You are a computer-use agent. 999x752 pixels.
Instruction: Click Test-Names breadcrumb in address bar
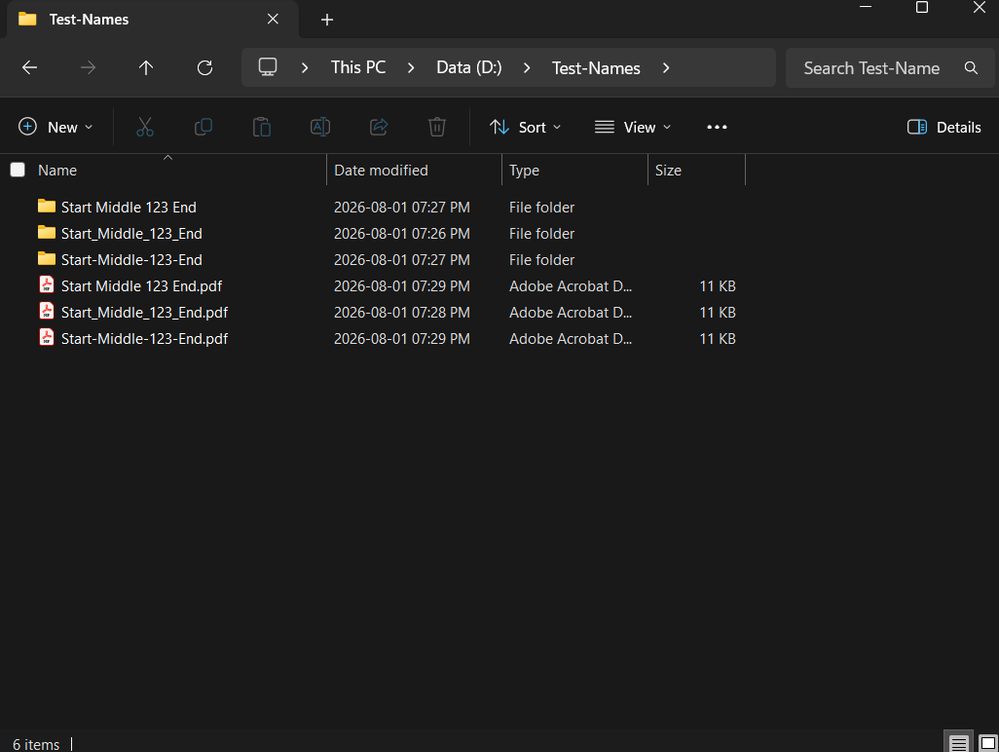coord(596,68)
